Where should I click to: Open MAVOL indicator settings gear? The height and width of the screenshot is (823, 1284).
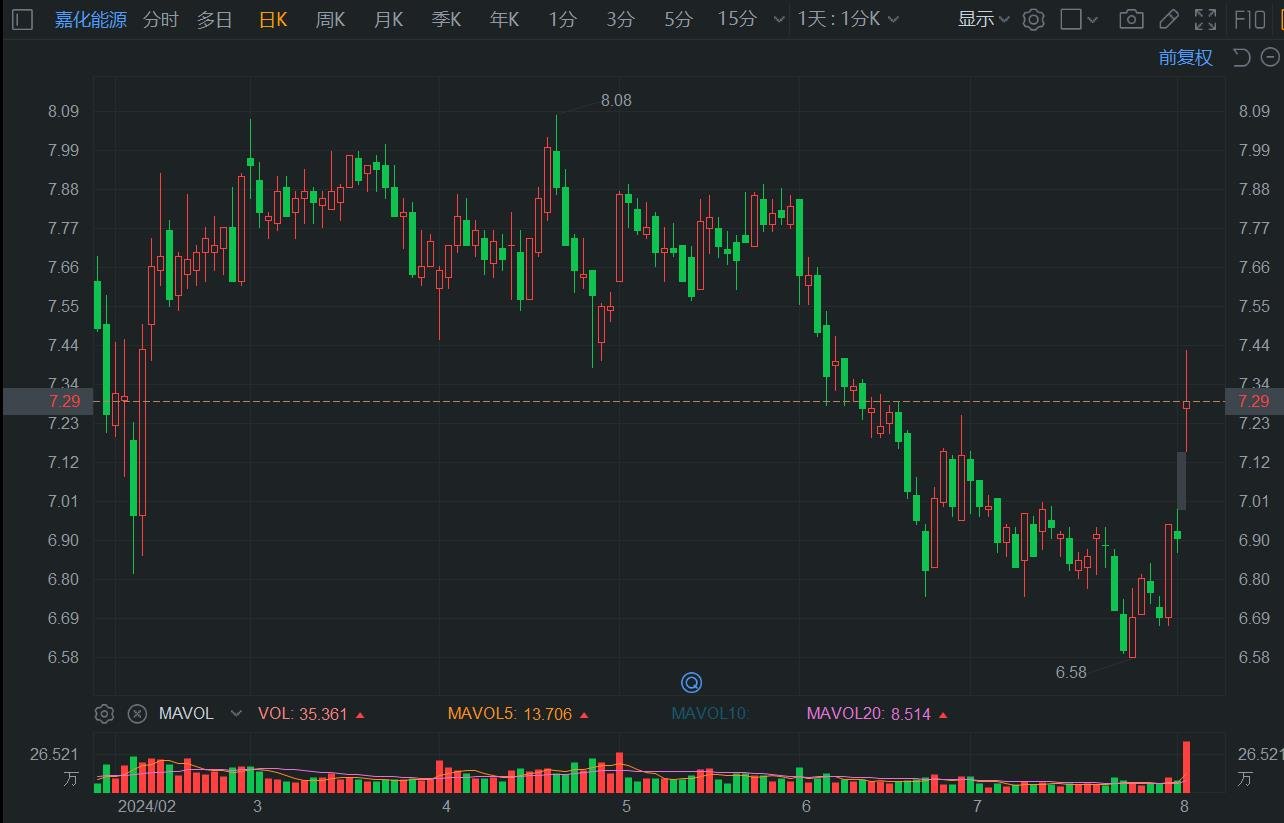(104, 713)
